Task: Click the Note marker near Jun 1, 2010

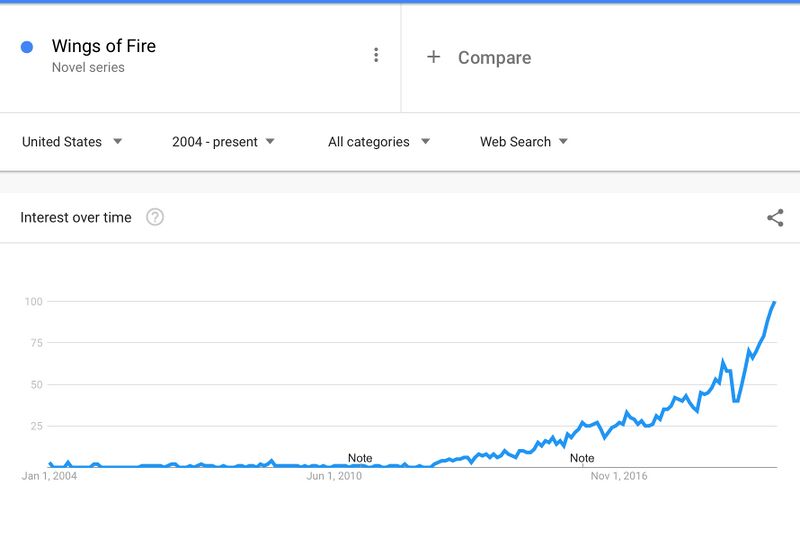Action: click(360, 458)
